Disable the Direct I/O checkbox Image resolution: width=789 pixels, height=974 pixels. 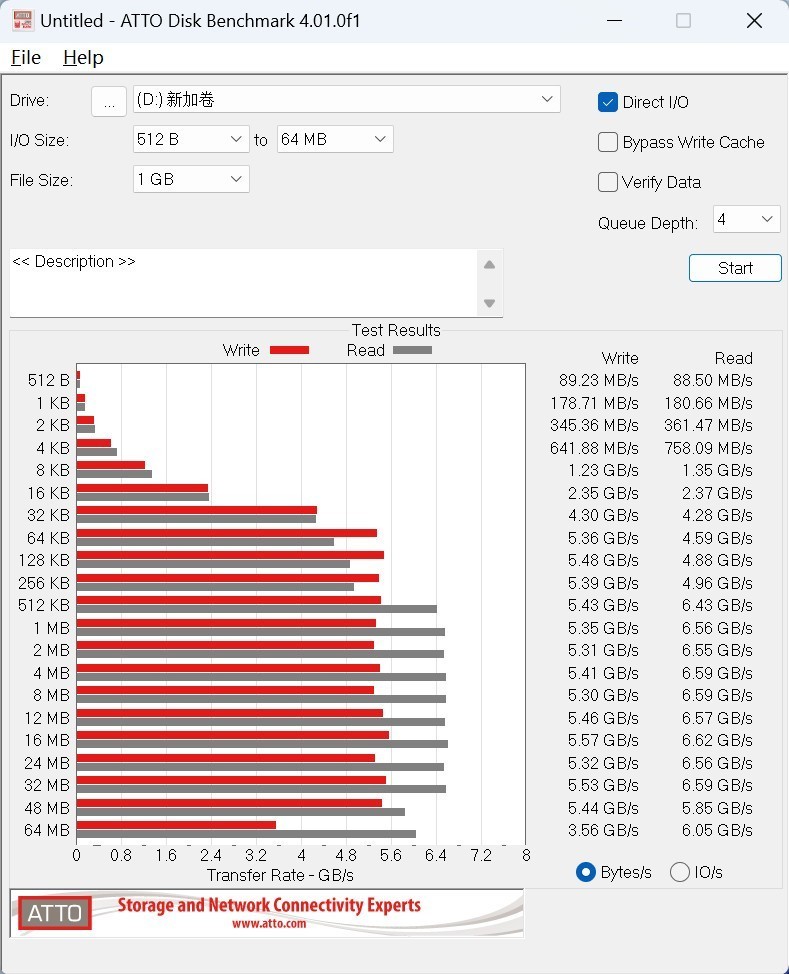608,102
